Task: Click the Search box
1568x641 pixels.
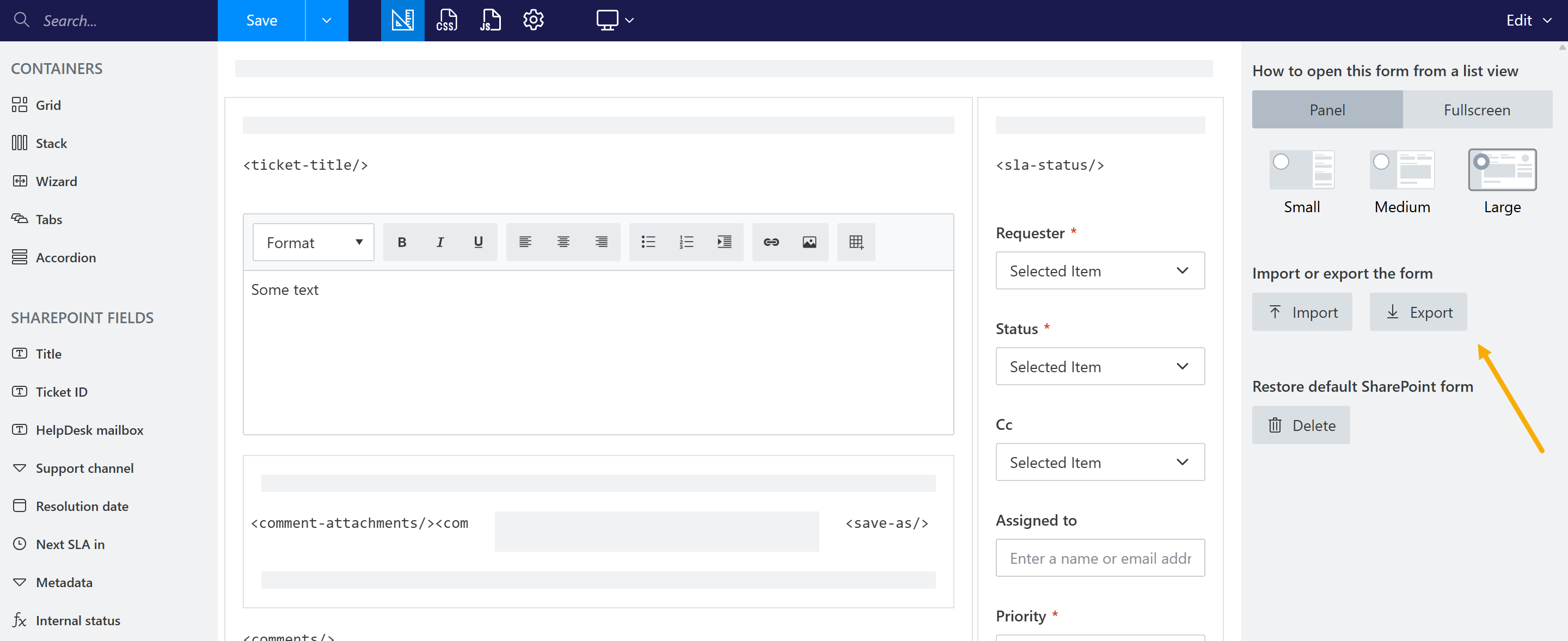Action: pos(115,21)
